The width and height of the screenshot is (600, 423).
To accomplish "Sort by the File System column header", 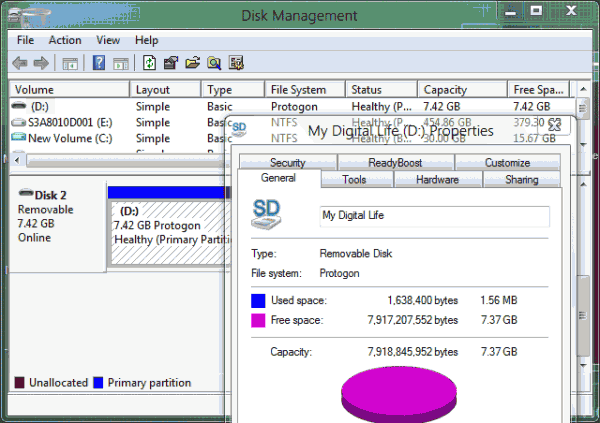I will point(305,90).
